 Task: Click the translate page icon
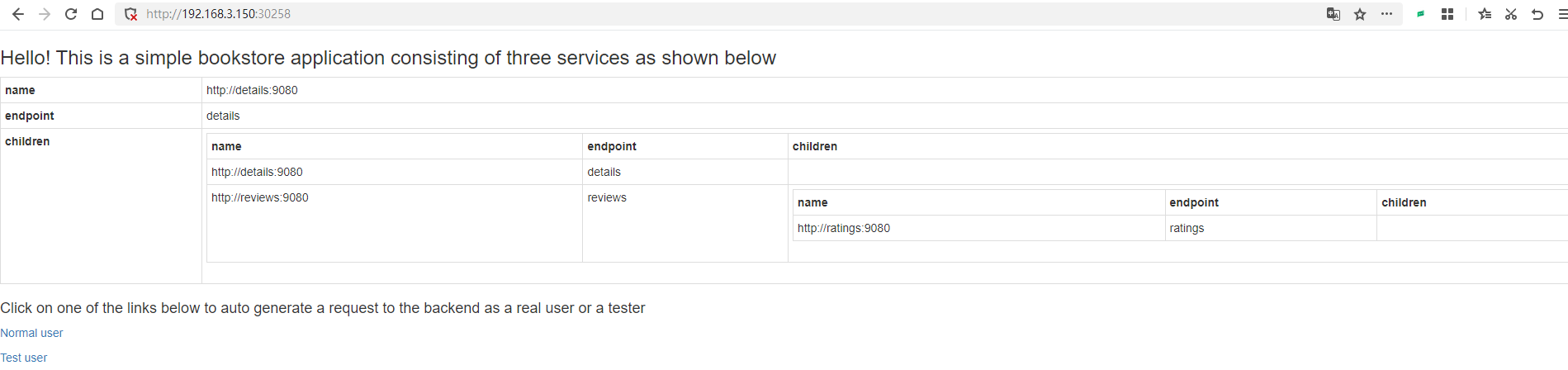[1334, 14]
